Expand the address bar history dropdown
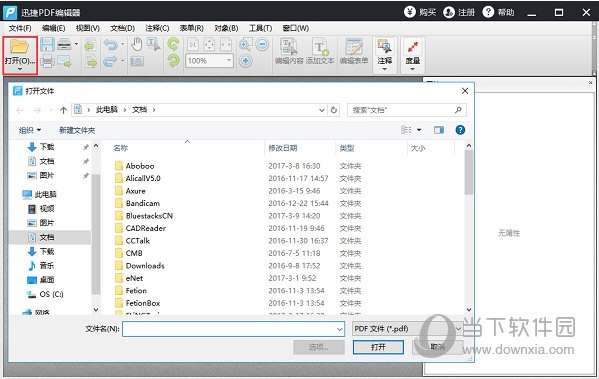The height and width of the screenshot is (379, 599). 322,110
